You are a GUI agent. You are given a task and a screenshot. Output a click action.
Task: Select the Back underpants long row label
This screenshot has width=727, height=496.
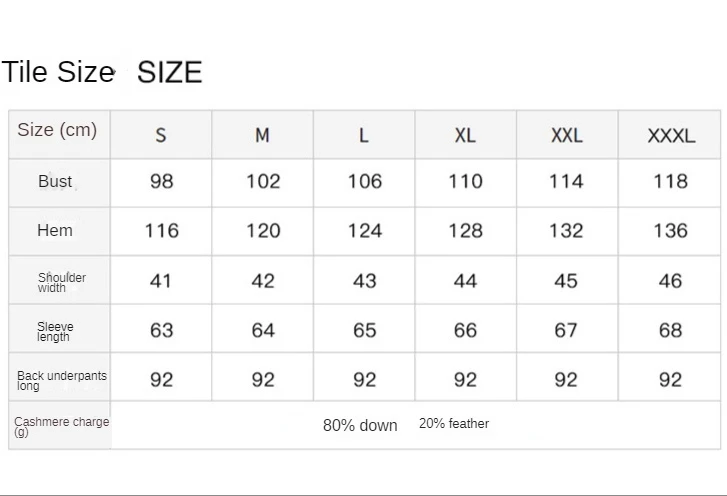[x=61, y=380]
